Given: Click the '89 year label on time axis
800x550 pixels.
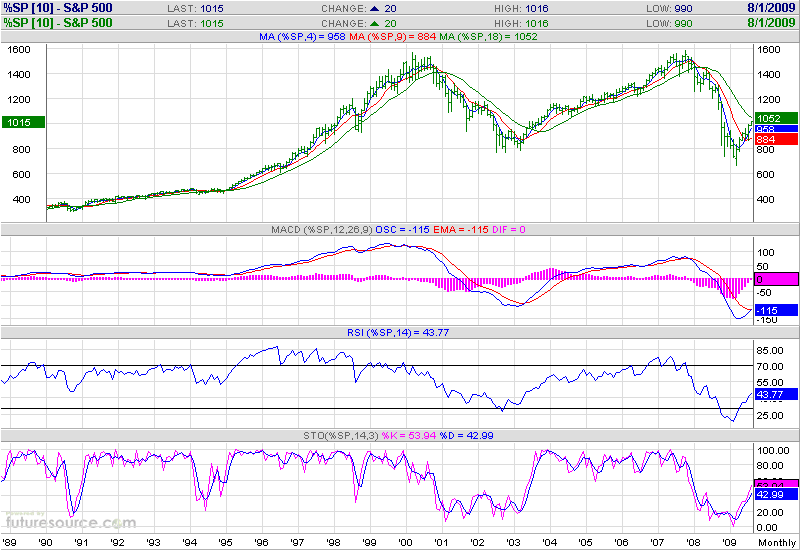Looking at the screenshot, I should point(9,542).
